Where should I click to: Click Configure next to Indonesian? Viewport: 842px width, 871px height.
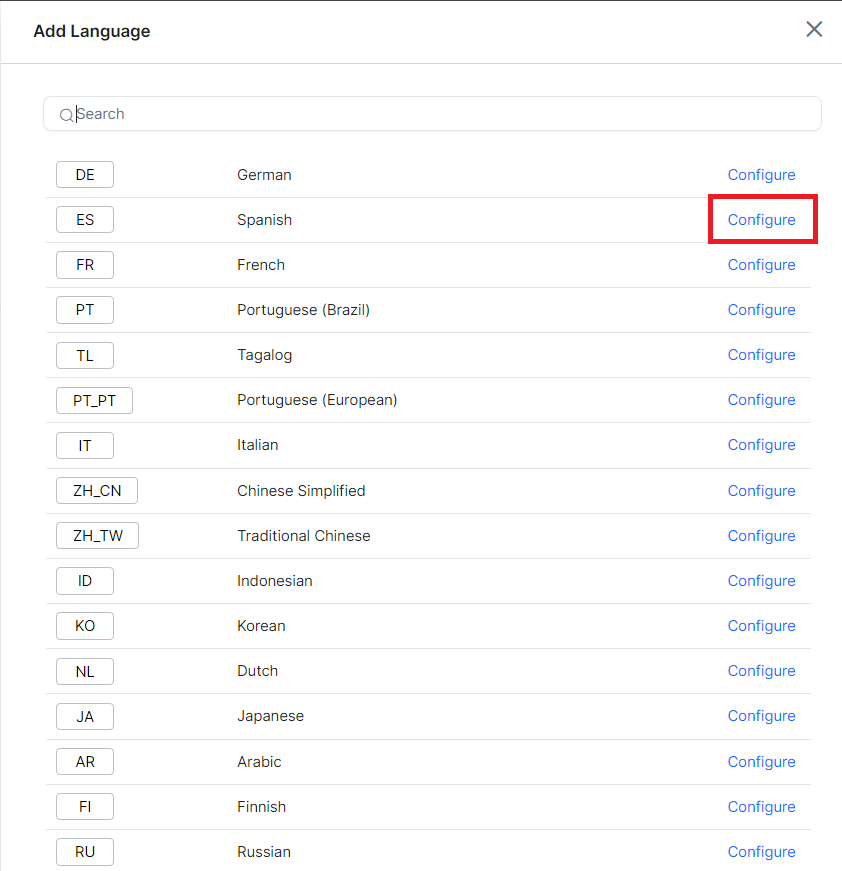(761, 581)
